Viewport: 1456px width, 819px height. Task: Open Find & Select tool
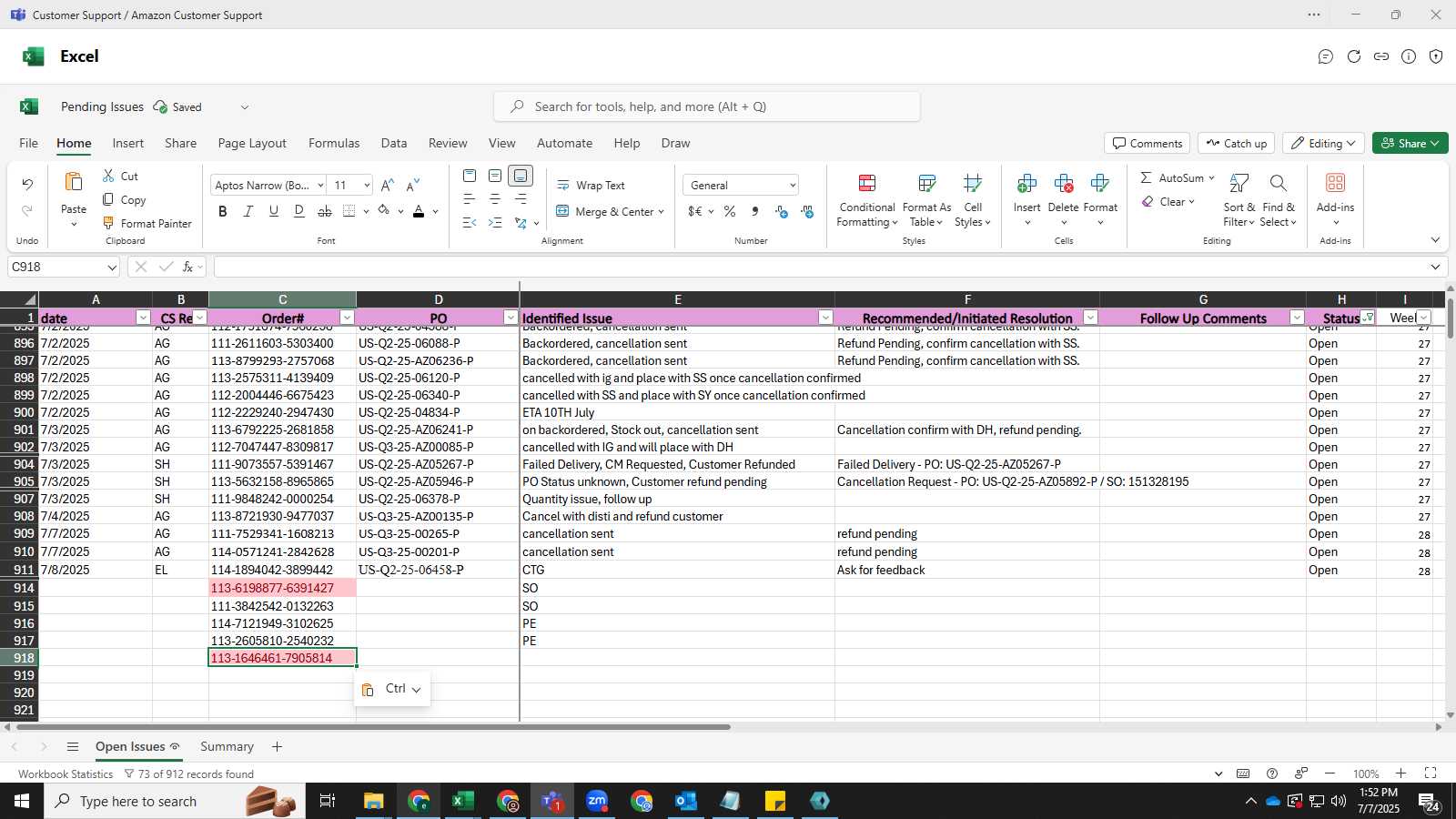point(1279,201)
